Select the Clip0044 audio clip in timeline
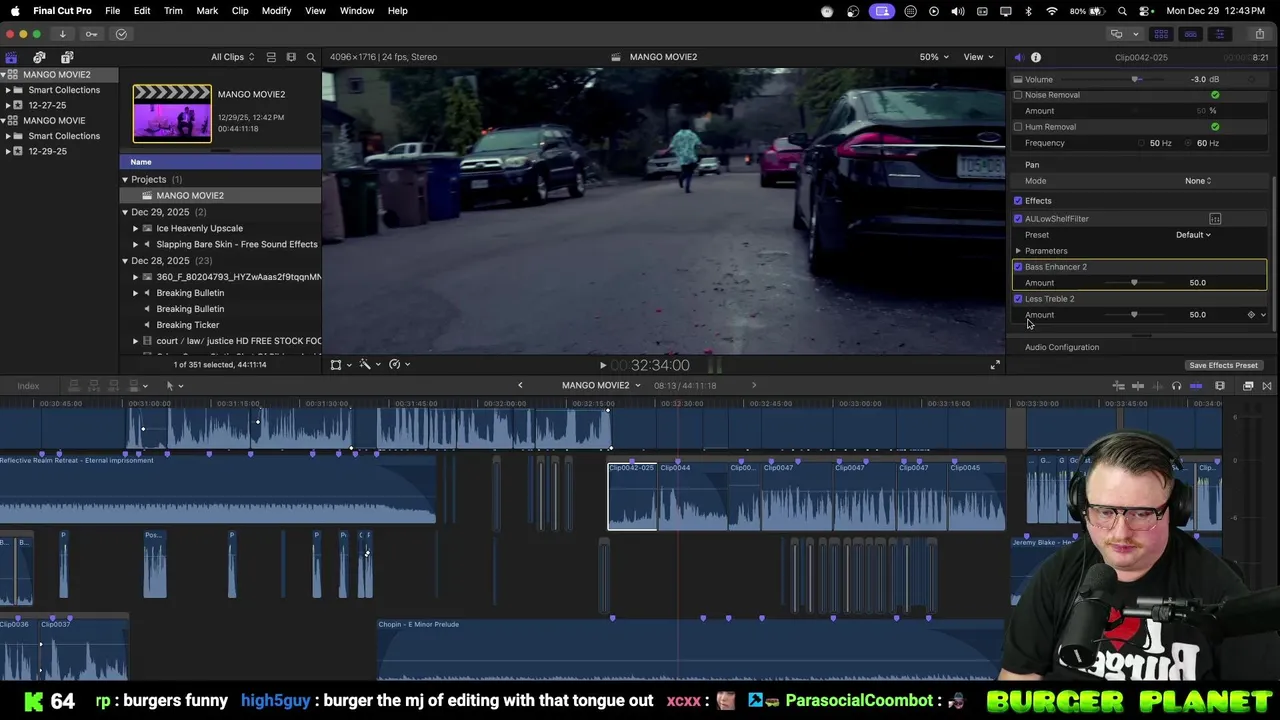The image size is (1280, 720). 693,495
